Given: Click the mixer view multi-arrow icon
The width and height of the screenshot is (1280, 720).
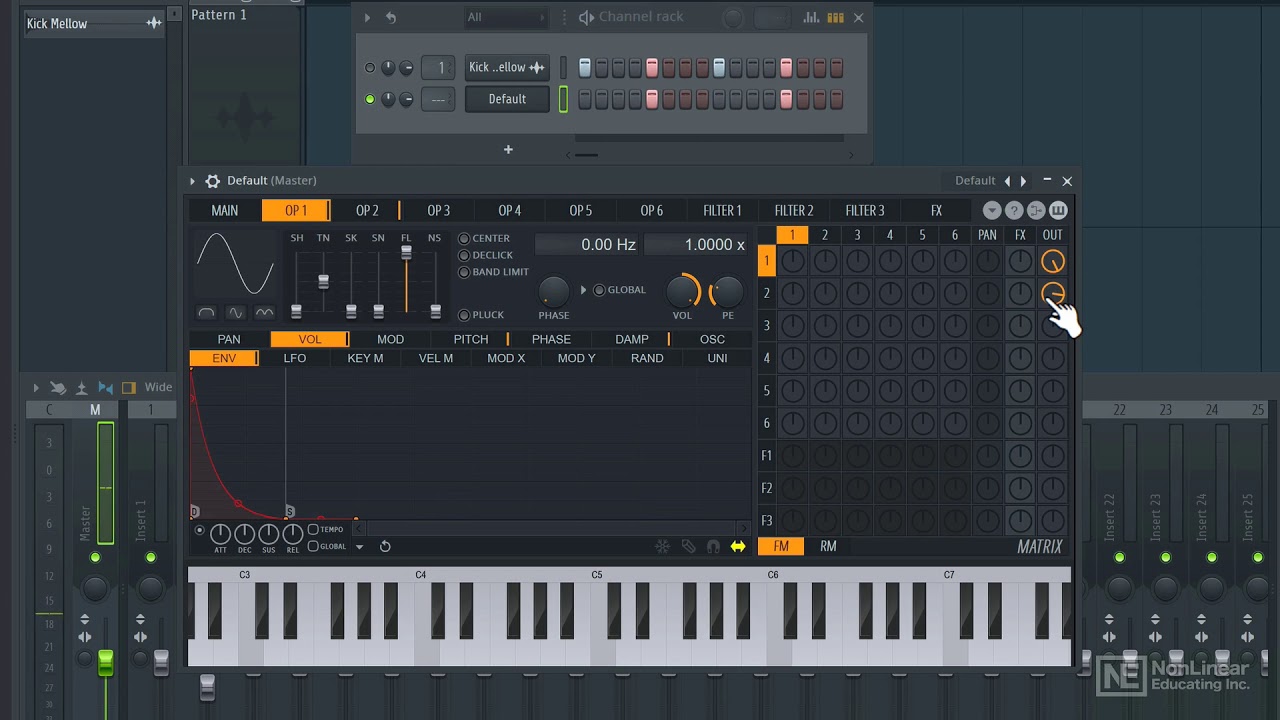Looking at the screenshot, I should 58,388.
